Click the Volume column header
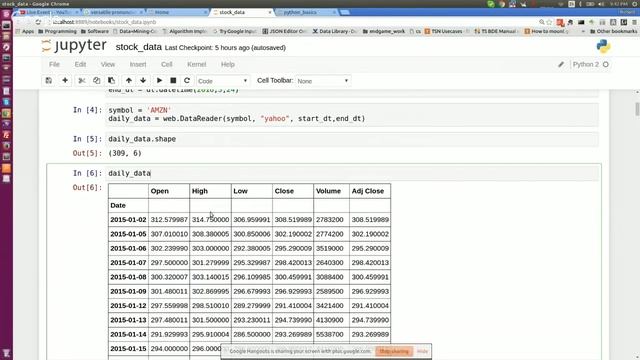The image size is (640, 360). [328, 191]
